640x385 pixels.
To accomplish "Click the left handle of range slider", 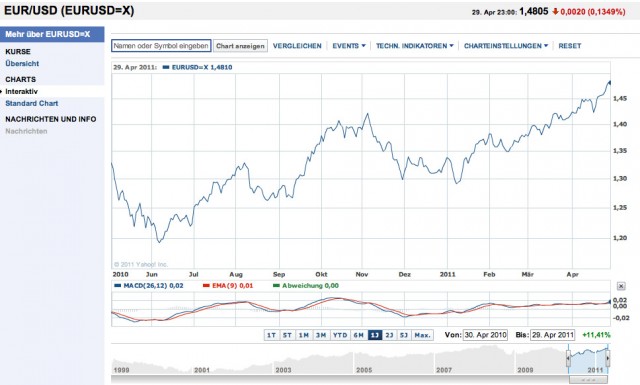I will 568,358.
